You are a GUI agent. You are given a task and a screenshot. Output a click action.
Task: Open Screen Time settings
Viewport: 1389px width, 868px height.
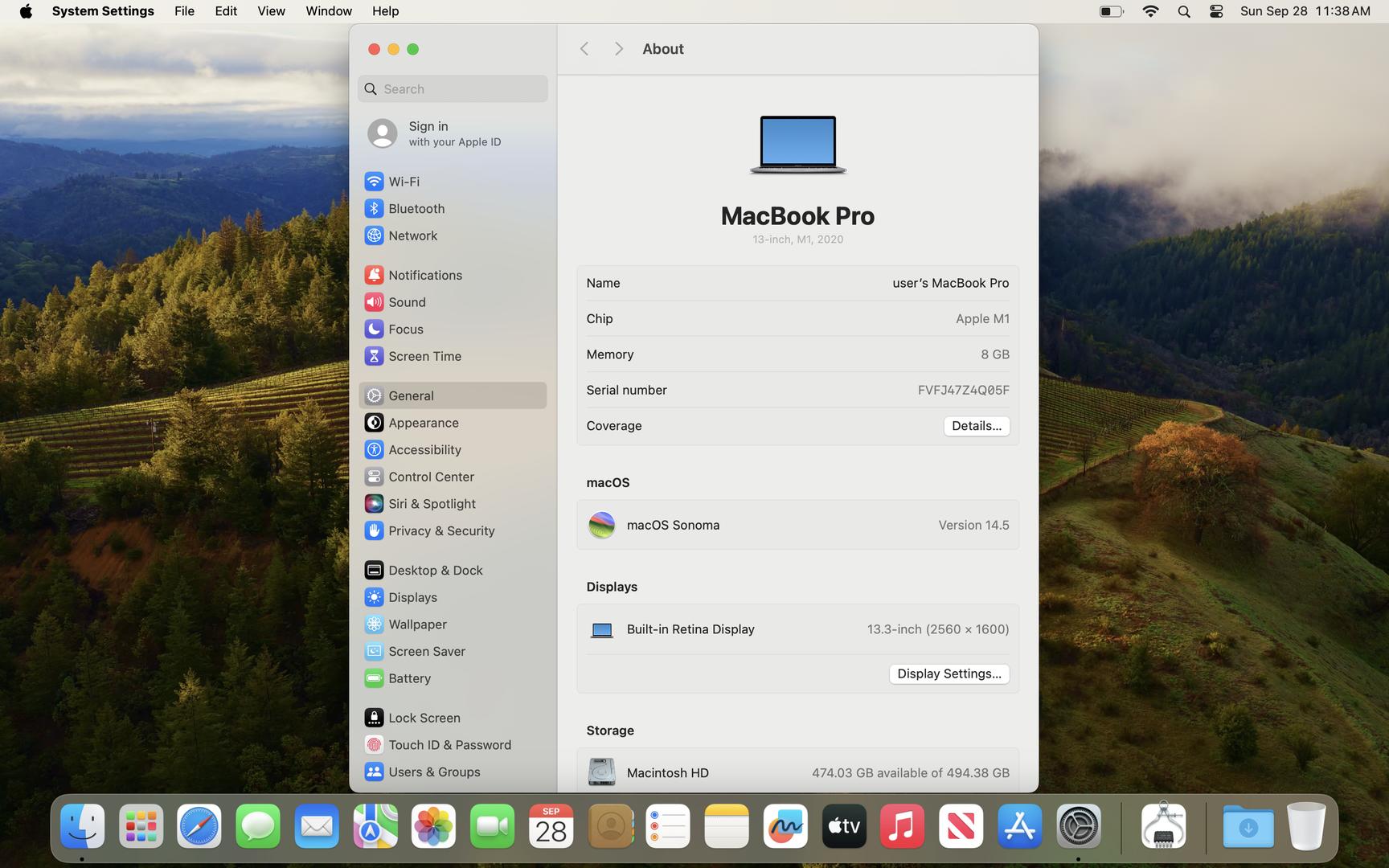click(x=453, y=356)
